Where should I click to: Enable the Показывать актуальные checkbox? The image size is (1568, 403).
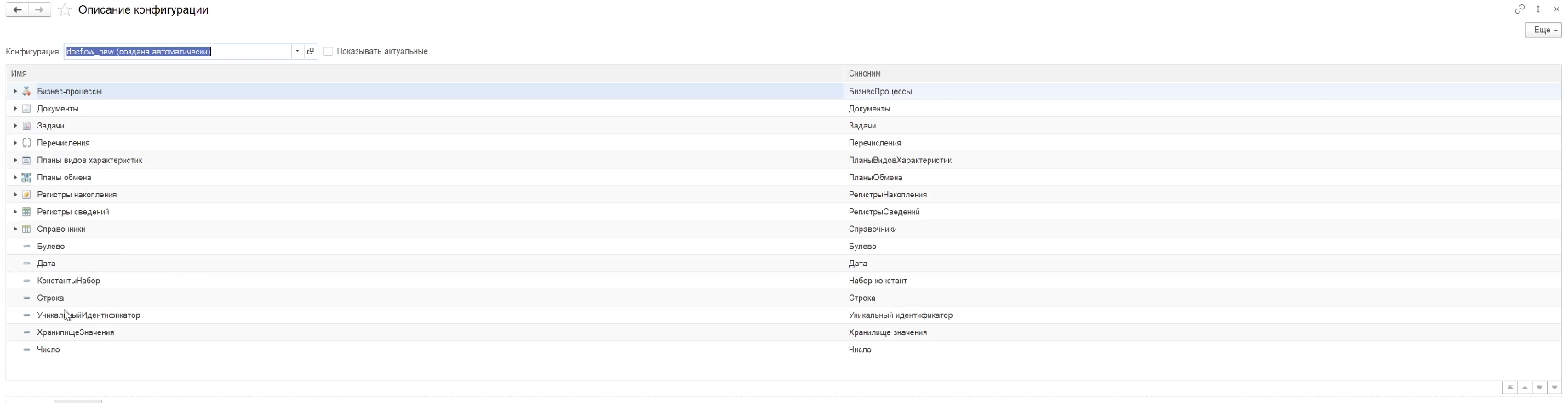(329, 51)
